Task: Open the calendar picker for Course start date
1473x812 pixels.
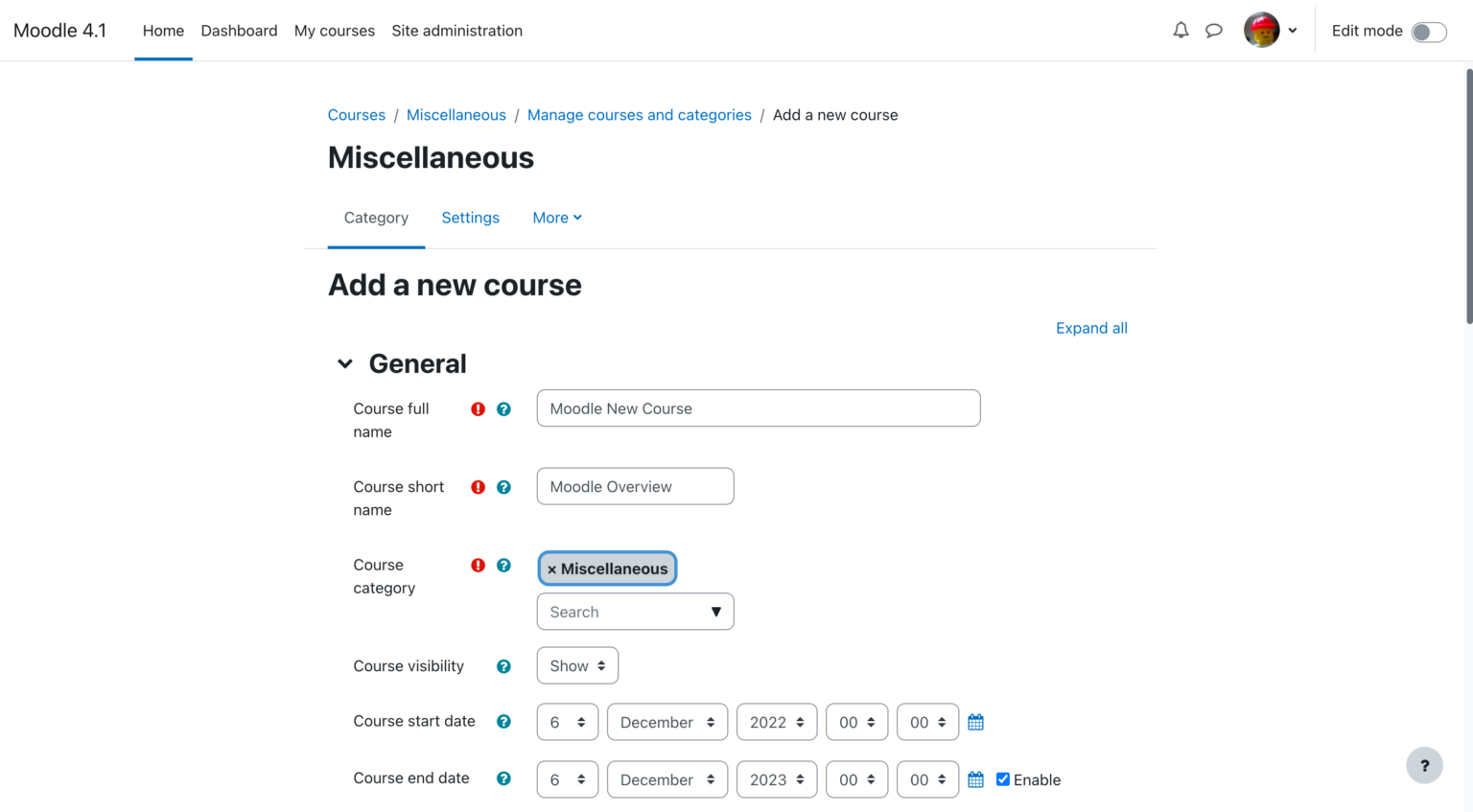Action: click(x=975, y=722)
